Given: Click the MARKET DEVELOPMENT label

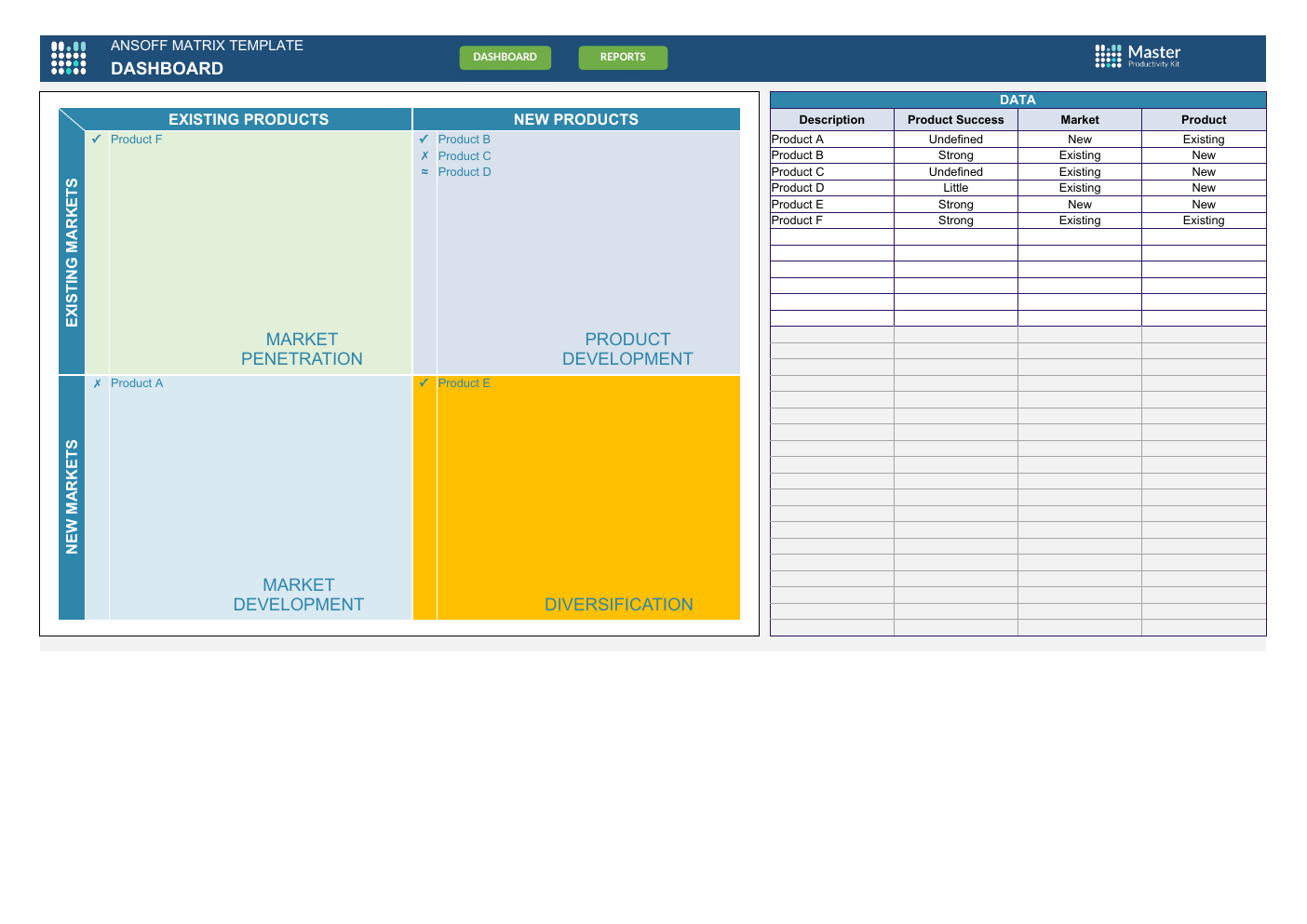Looking at the screenshot, I should pyautogui.click(x=299, y=595).
